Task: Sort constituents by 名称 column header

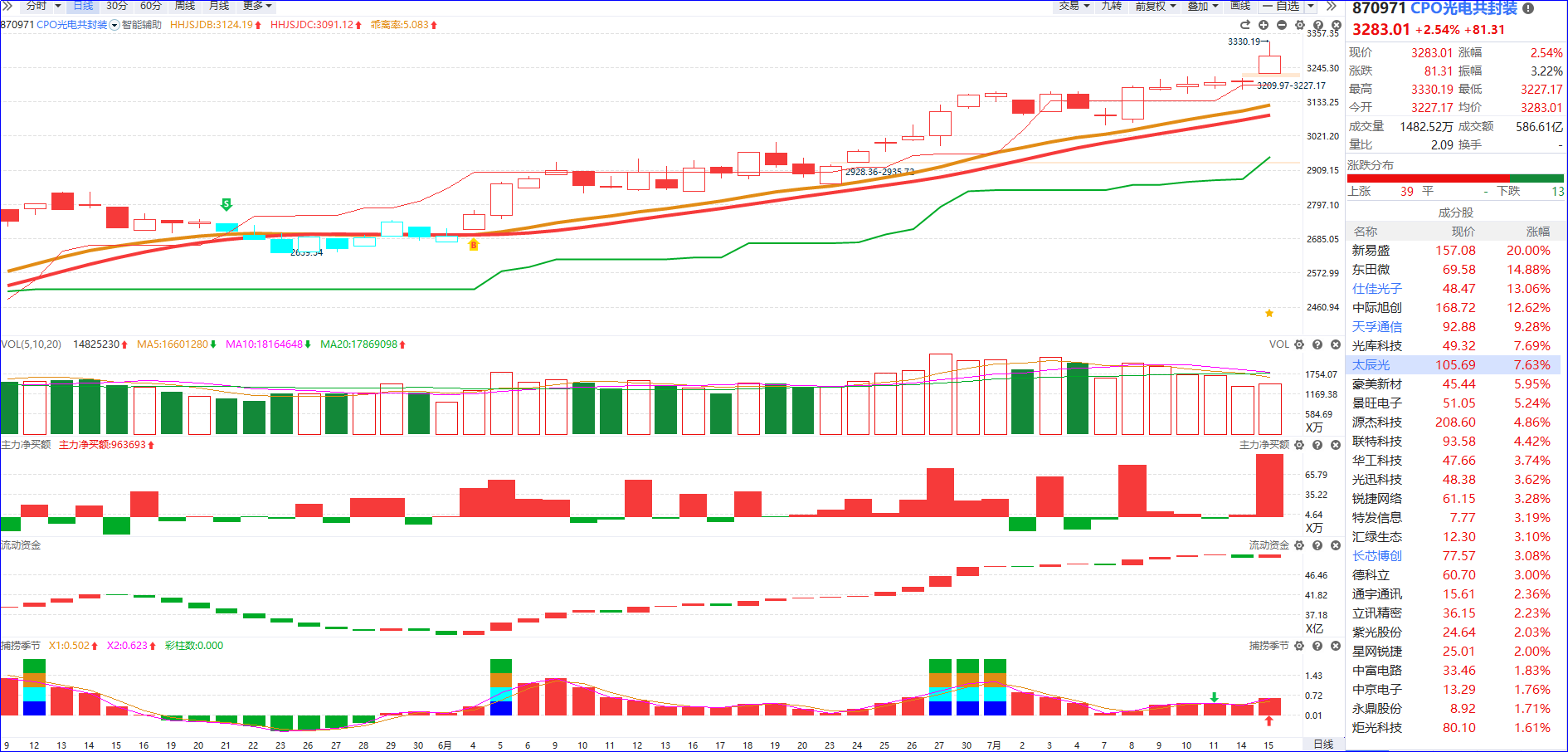Action: coord(1366,232)
